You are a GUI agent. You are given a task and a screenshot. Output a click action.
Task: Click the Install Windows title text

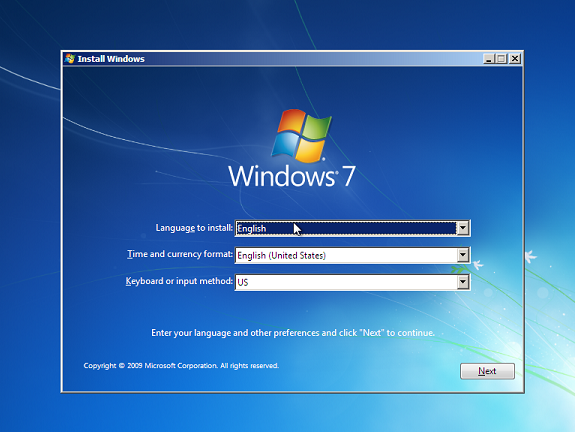coord(111,59)
